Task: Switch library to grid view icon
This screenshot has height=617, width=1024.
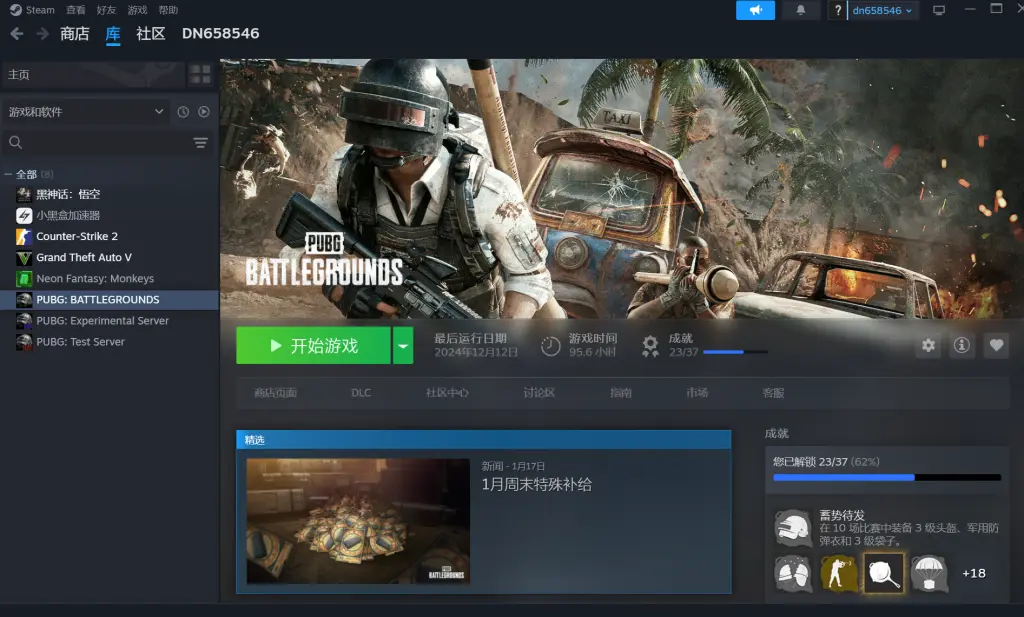Action: click(x=201, y=75)
